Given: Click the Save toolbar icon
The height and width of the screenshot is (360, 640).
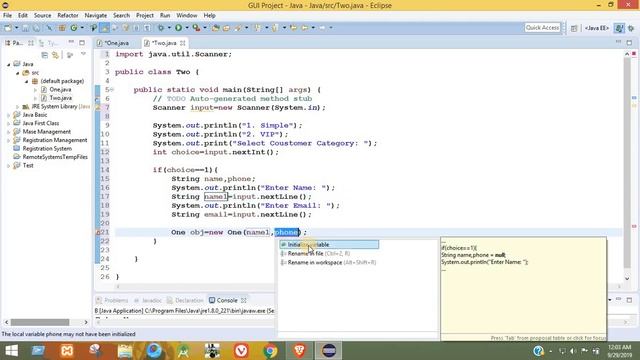Looking at the screenshot, I should coord(25,28).
